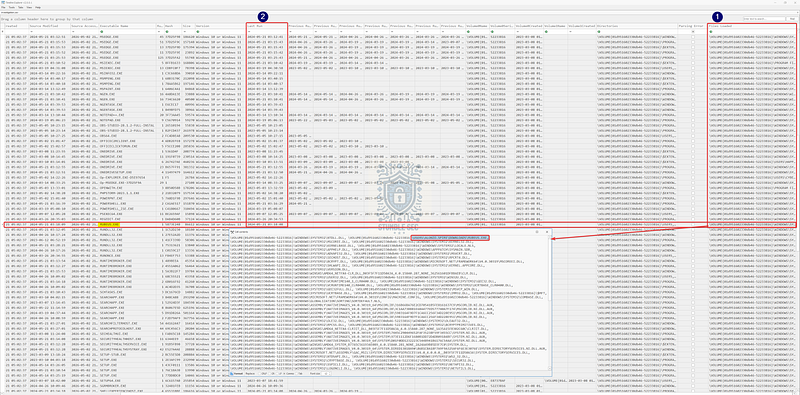Select the NOTEPAD++.EXE executable name cell
Screen dimensions: 800x395
128,115
